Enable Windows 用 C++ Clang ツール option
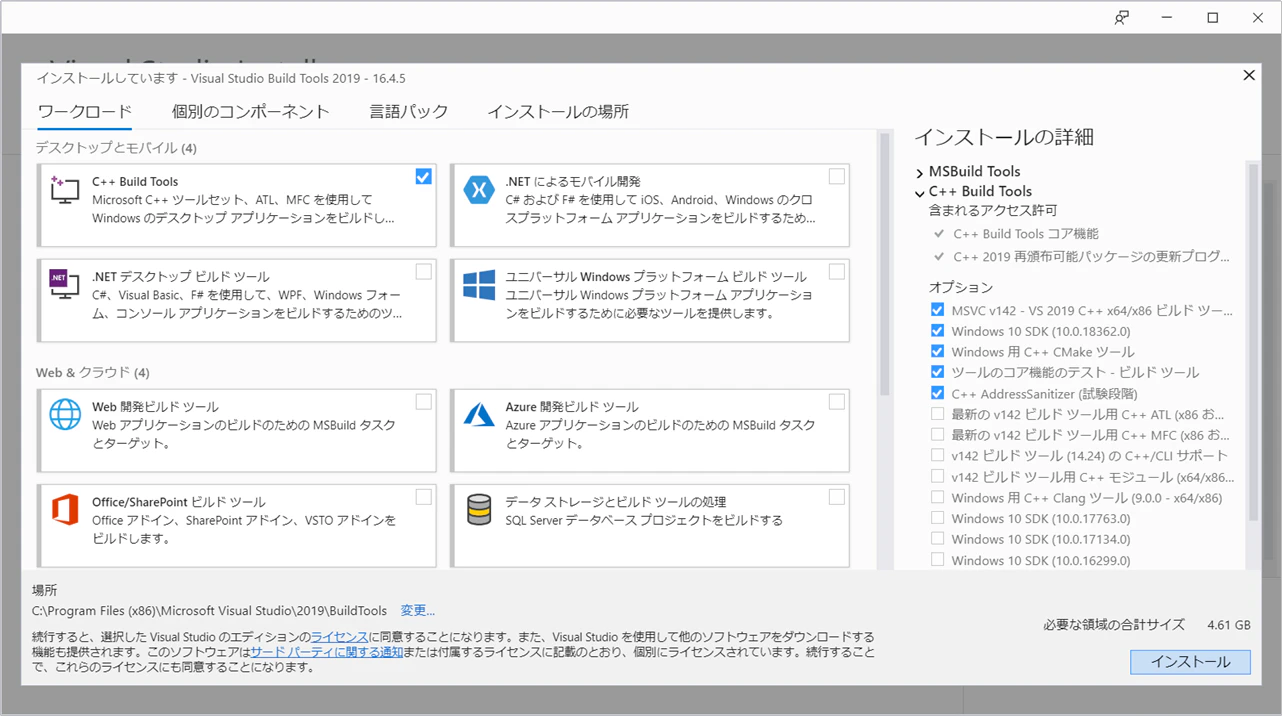The width and height of the screenshot is (1282, 716). (x=937, y=497)
